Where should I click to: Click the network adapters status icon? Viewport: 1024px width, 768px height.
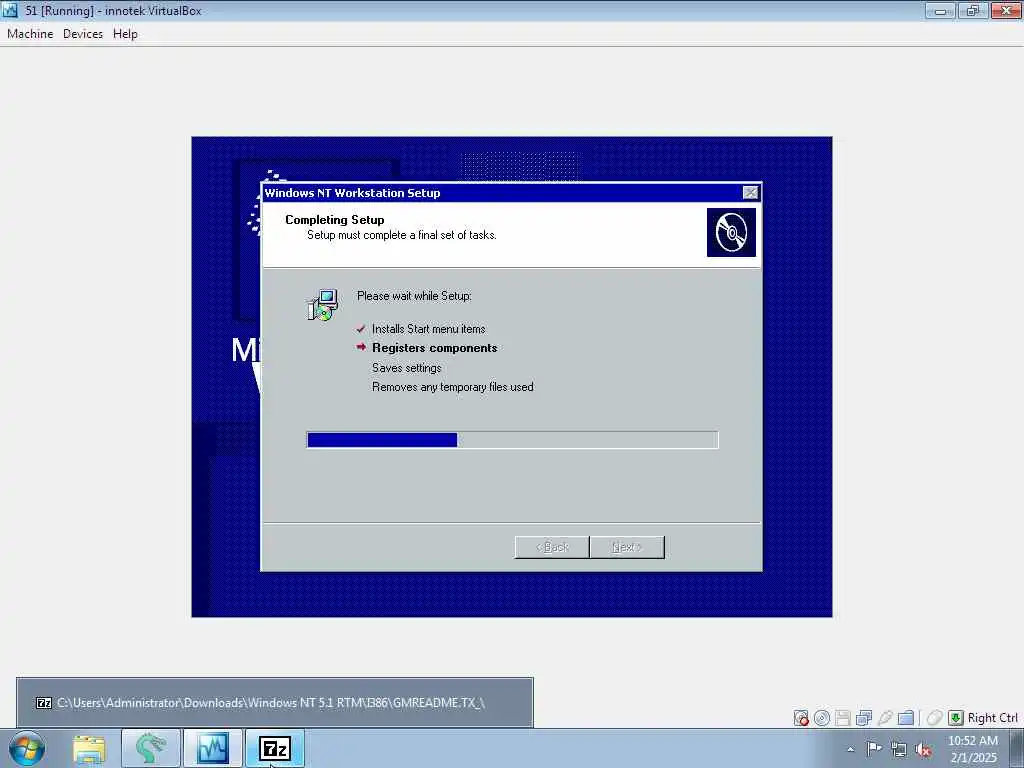864,718
